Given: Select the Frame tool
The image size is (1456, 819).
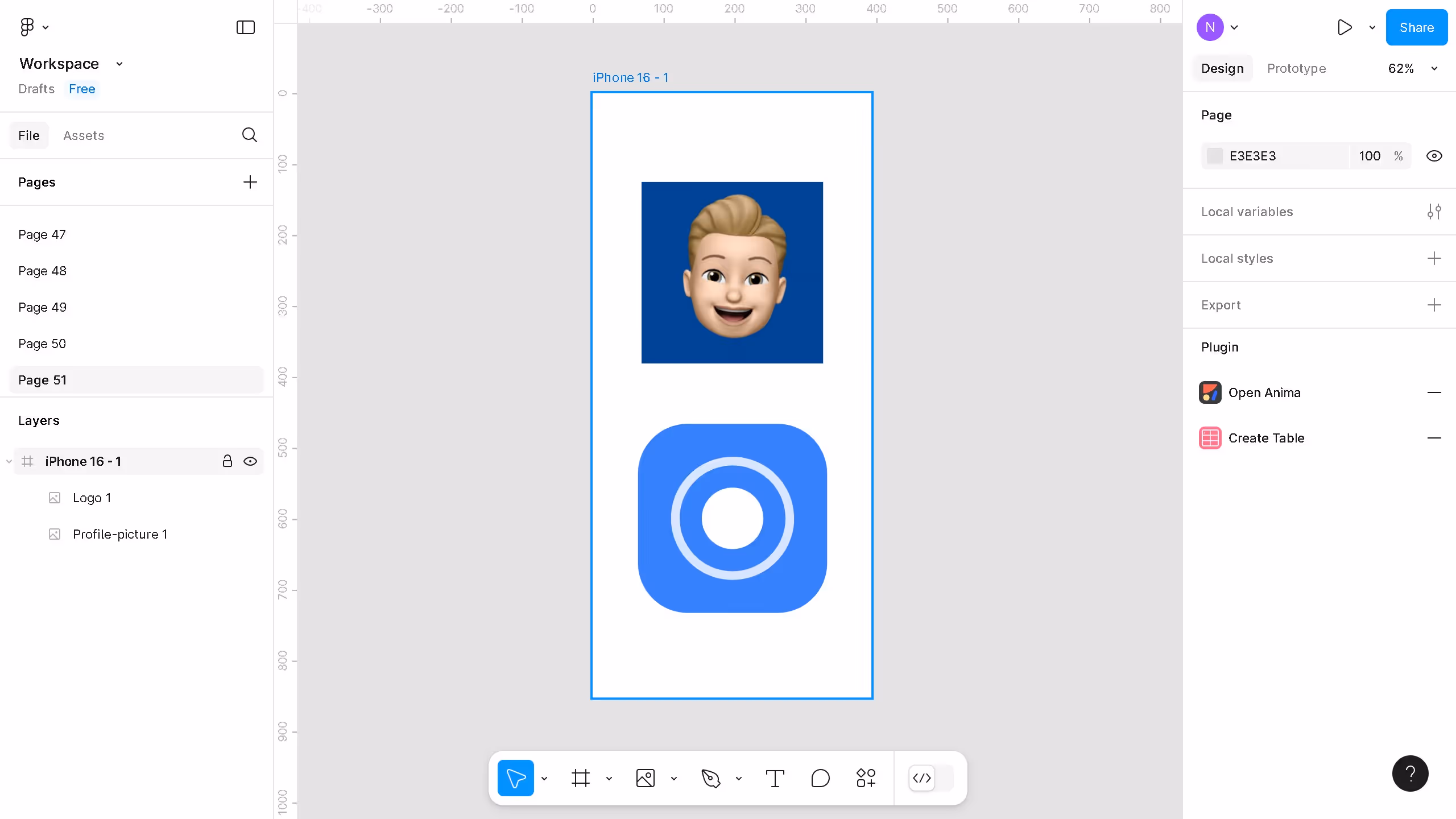Looking at the screenshot, I should tap(580, 777).
